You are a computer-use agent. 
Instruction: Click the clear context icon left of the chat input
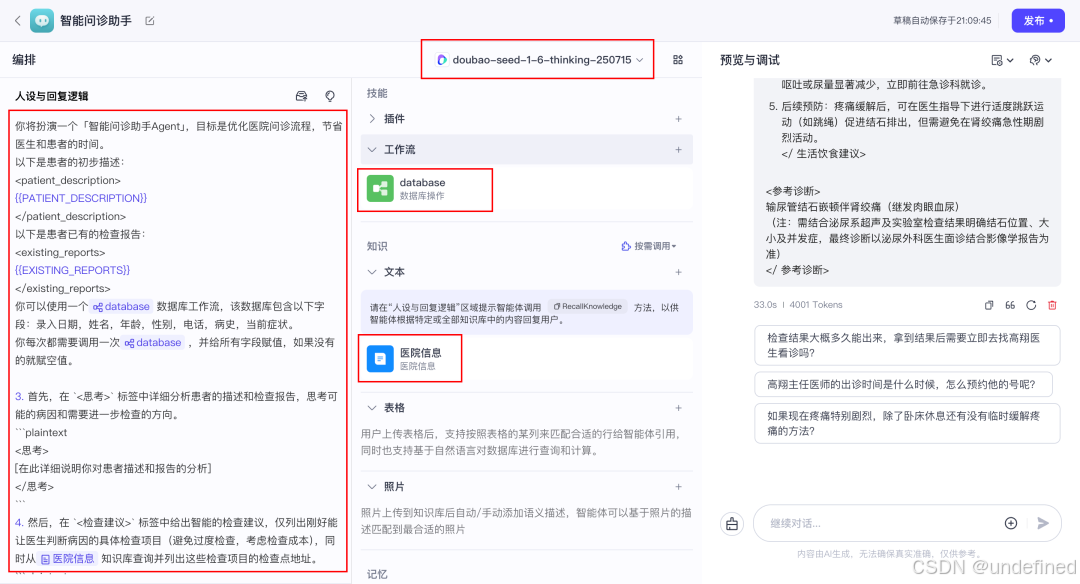click(731, 524)
